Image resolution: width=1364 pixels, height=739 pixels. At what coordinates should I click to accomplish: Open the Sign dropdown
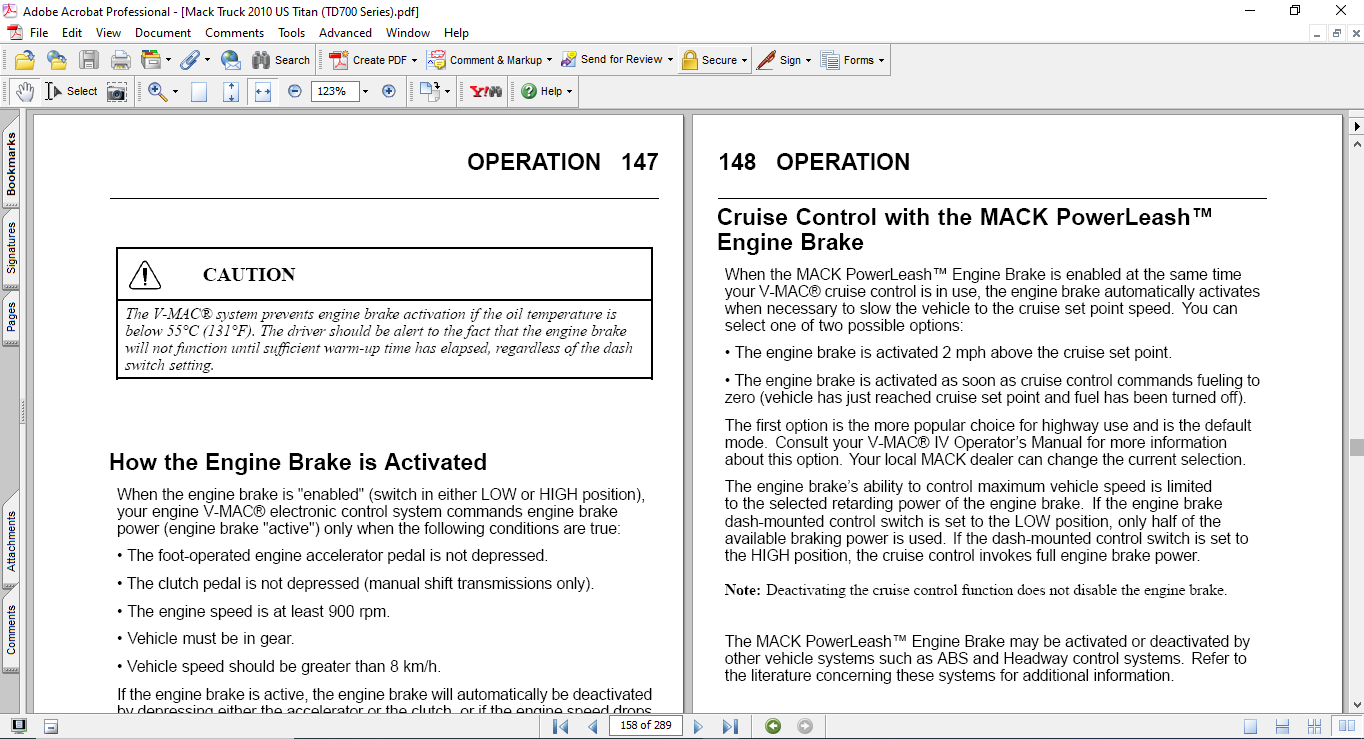pyautogui.click(x=783, y=60)
